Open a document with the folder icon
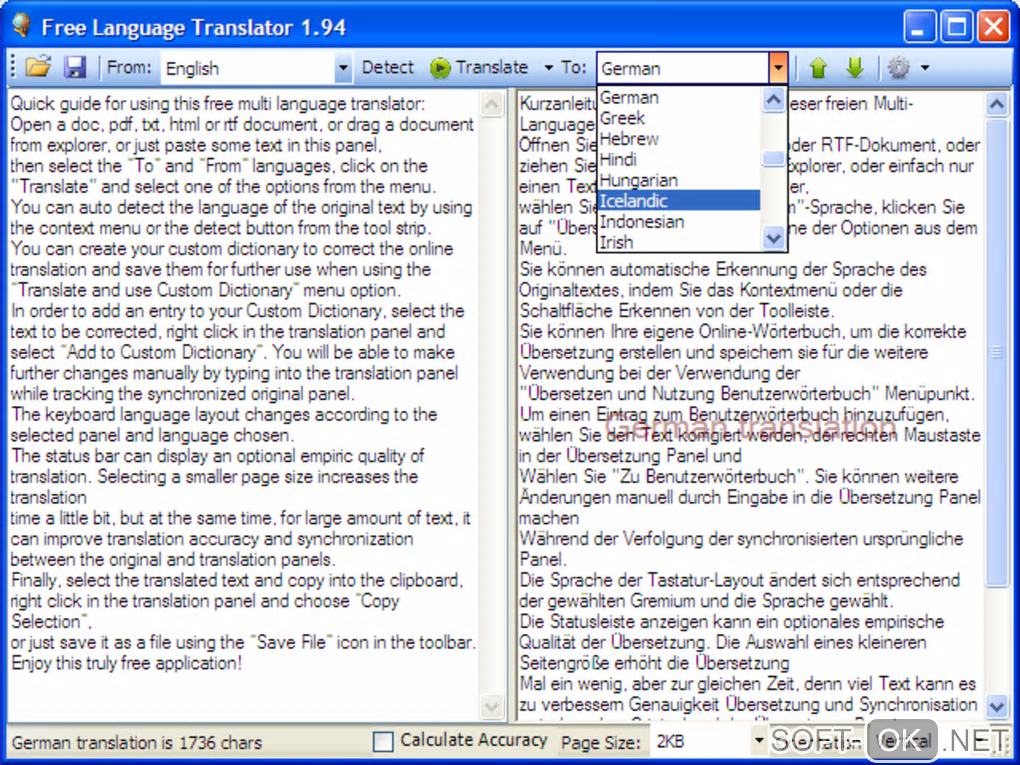The height and width of the screenshot is (765, 1020). coord(38,67)
